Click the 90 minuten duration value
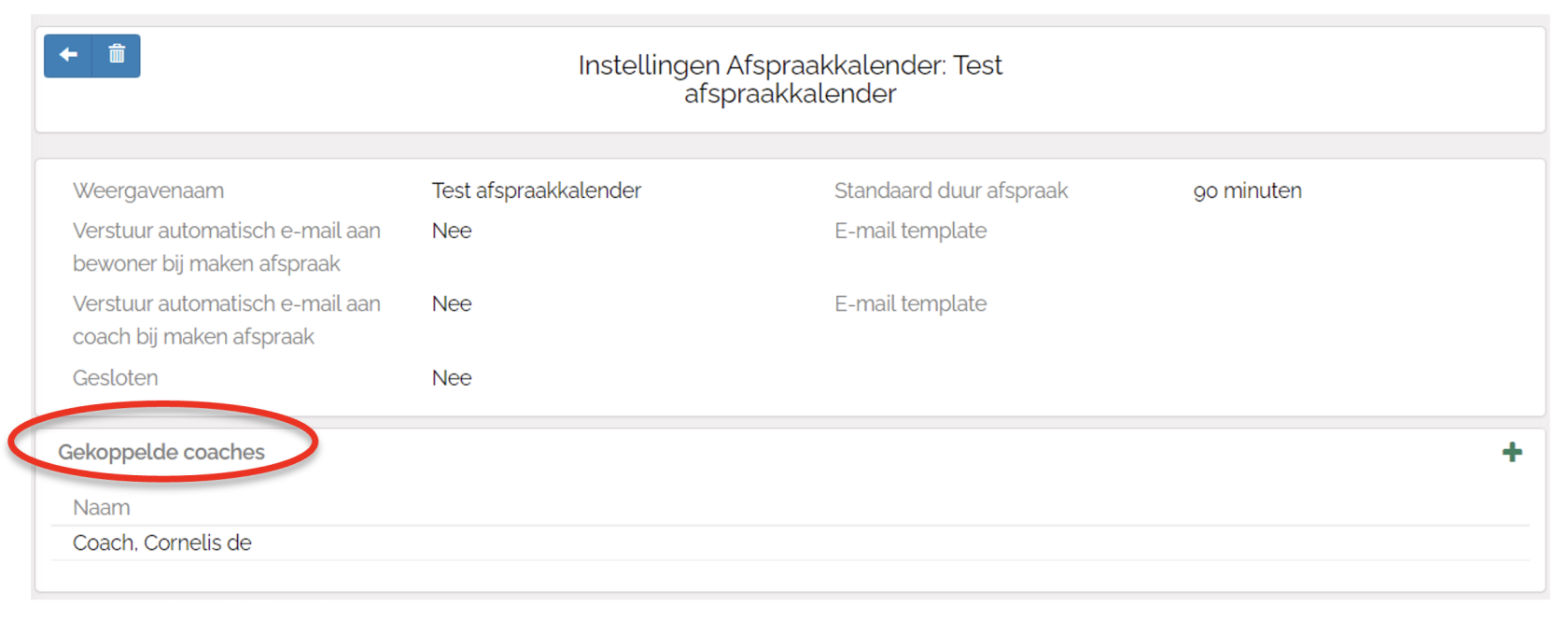This screenshot has width=1568, height=619. 1247,191
